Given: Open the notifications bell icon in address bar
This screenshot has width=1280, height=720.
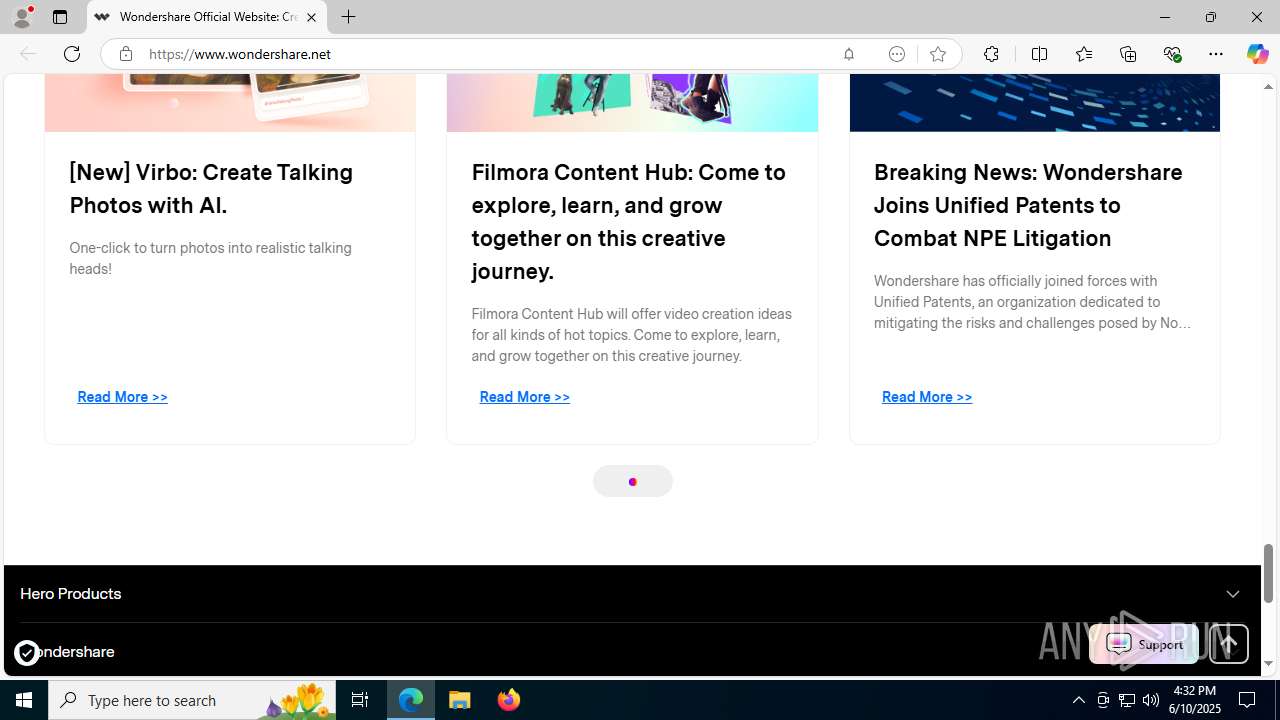Looking at the screenshot, I should (848, 54).
